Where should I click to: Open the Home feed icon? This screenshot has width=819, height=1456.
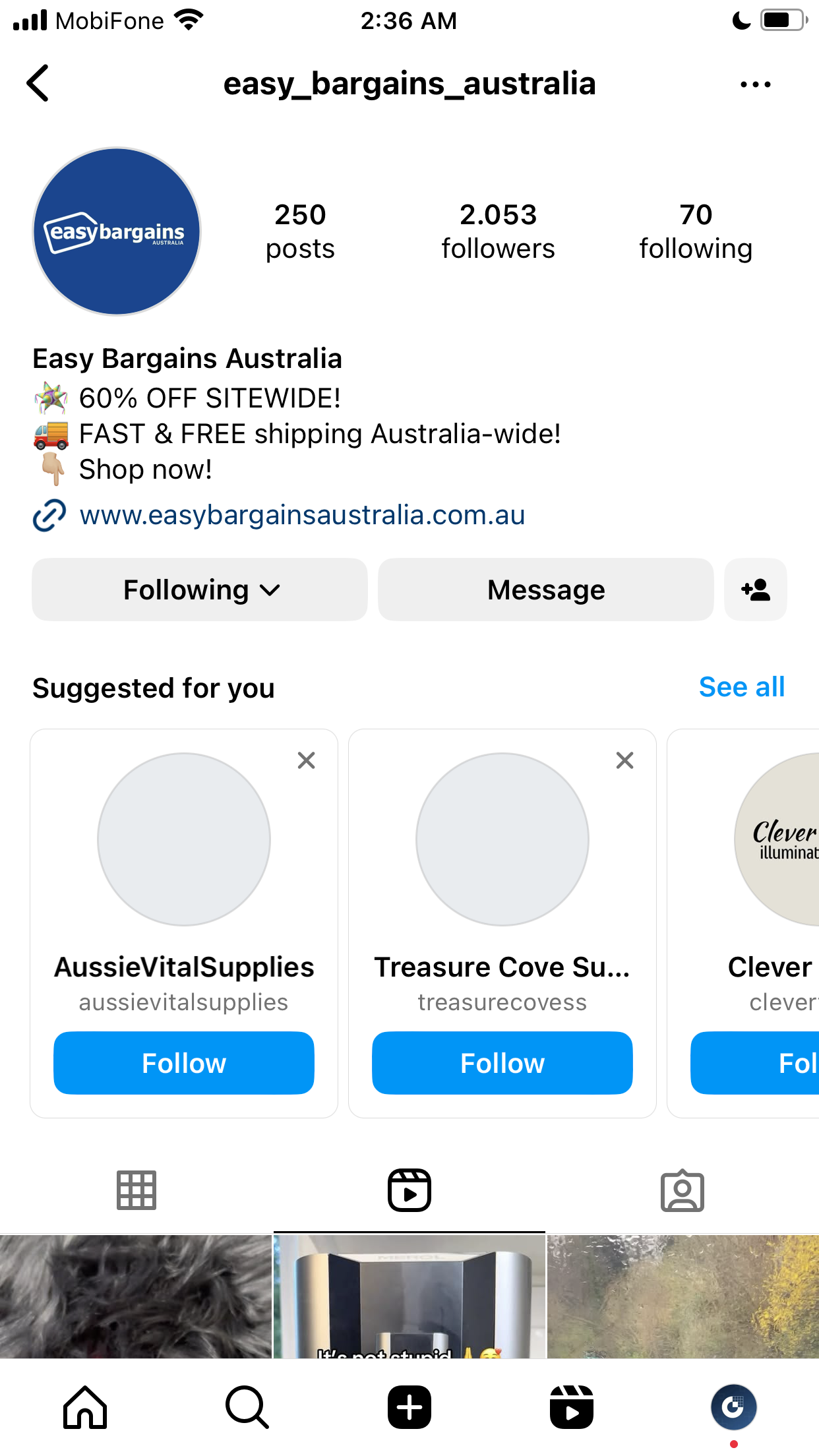pyautogui.click(x=85, y=1407)
